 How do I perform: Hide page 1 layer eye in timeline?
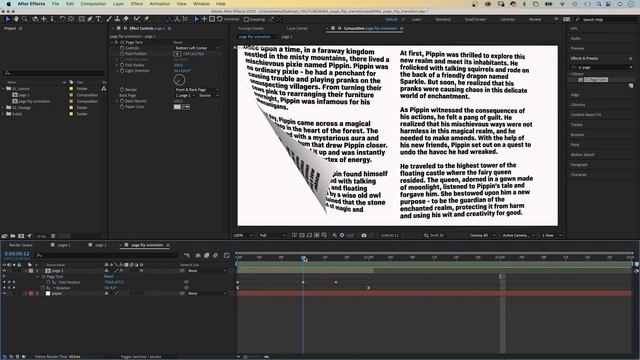(x=4, y=271)
